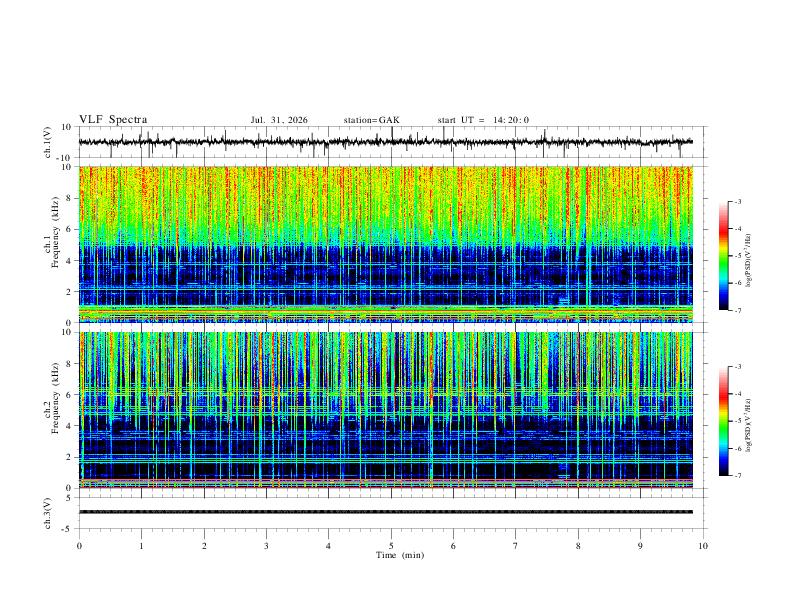792x612 pixels.
Task: Click the red band at bottom of ch.2 spectrogram
Action: point(386,480)
